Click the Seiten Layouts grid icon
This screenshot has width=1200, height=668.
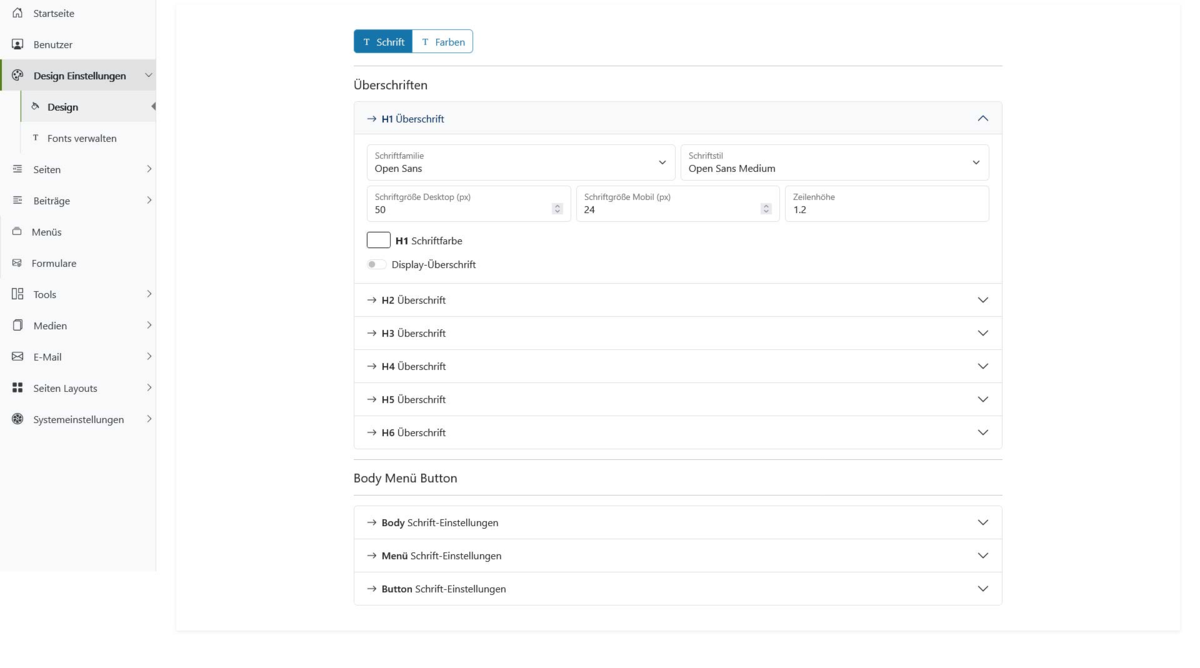click(x=17, y=387)
